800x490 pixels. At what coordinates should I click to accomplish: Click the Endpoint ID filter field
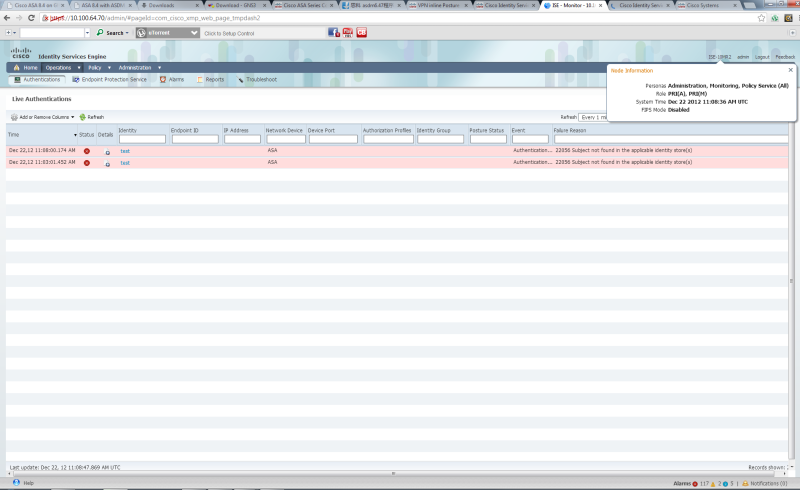195,139
